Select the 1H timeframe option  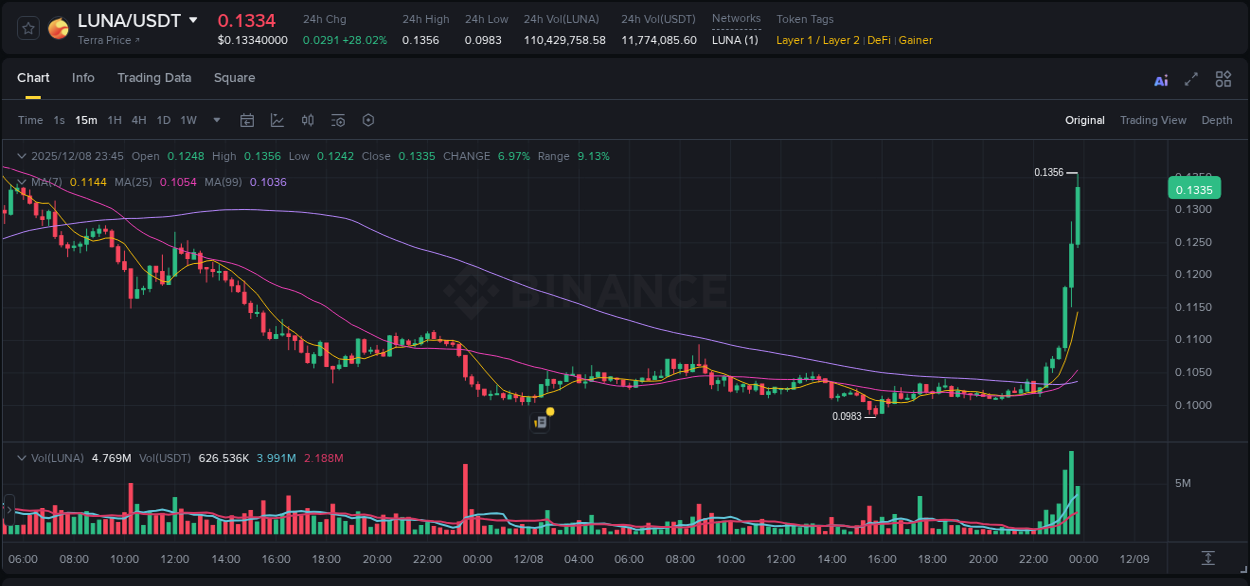[x=114, y=120]
